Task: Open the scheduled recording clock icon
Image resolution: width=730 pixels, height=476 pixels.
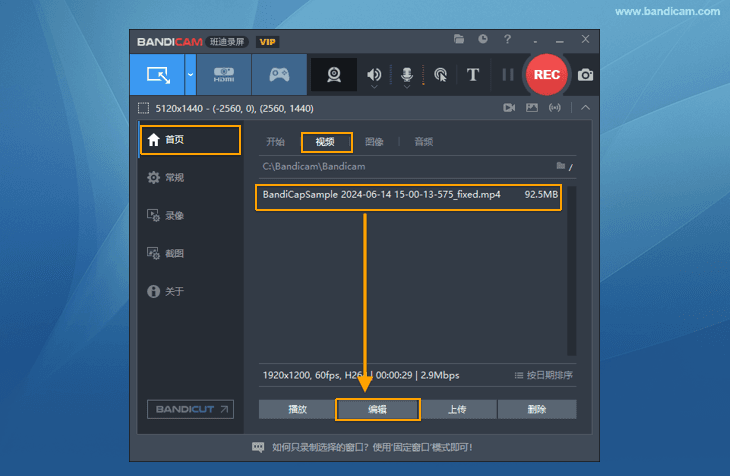Action: 483,39
